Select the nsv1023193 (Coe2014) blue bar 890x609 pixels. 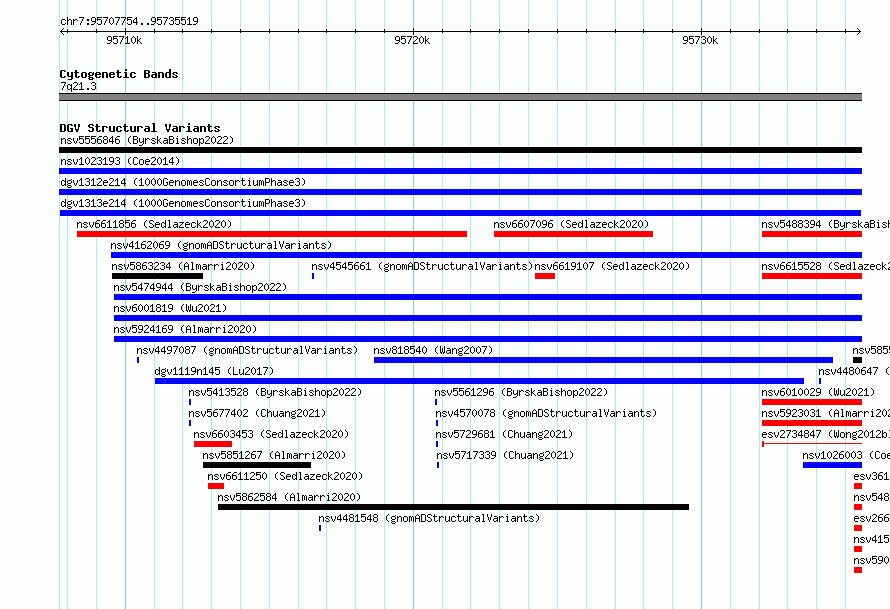460,171
